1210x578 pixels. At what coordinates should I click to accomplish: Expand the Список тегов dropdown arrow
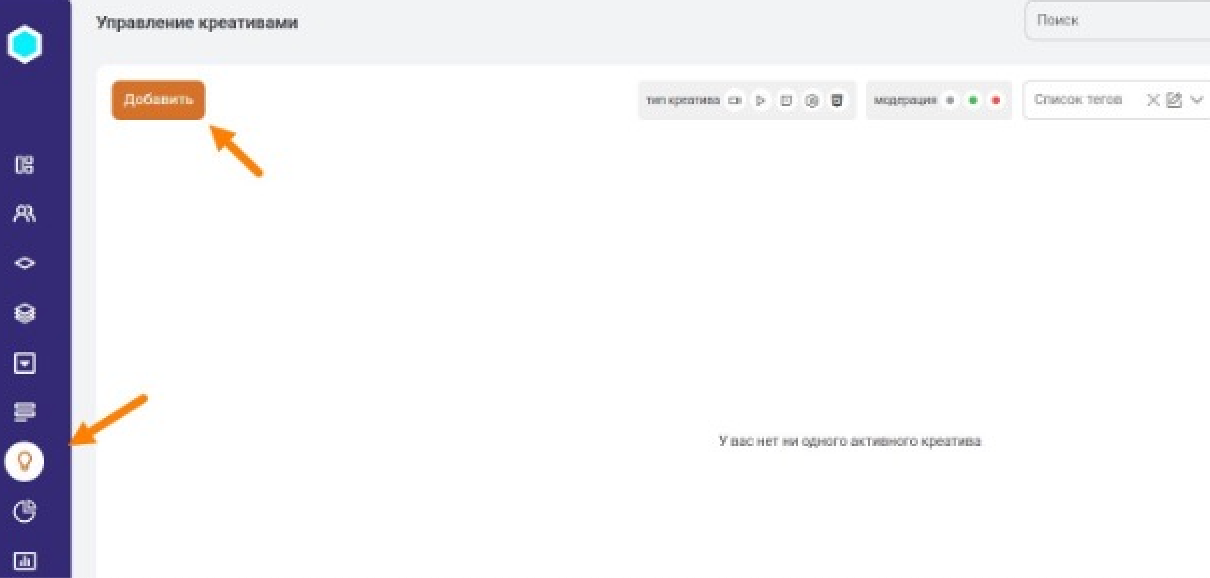pyautogui.click(x=1196, y=100)
